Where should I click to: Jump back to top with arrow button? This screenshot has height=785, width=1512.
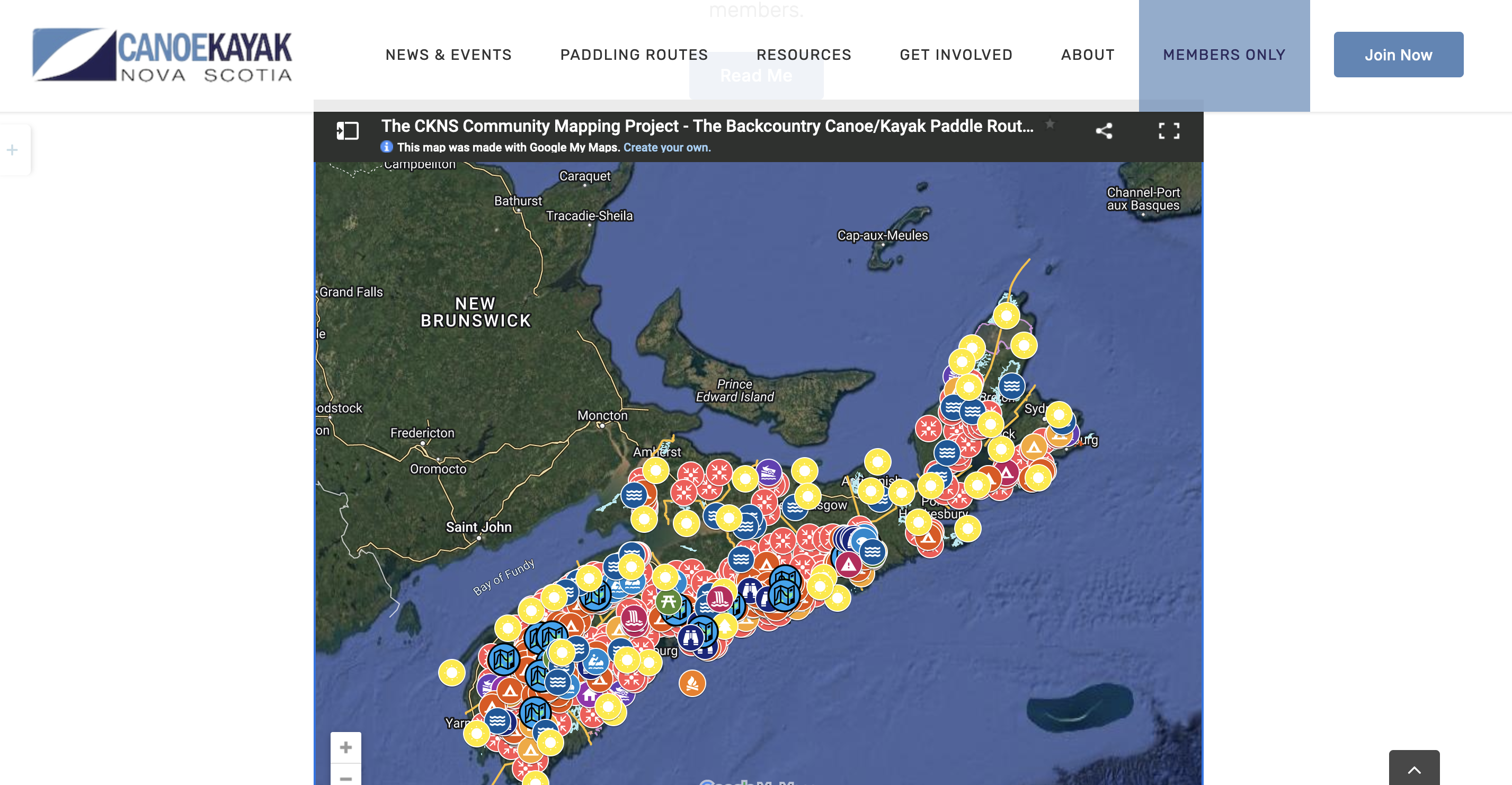[1414, 768]
